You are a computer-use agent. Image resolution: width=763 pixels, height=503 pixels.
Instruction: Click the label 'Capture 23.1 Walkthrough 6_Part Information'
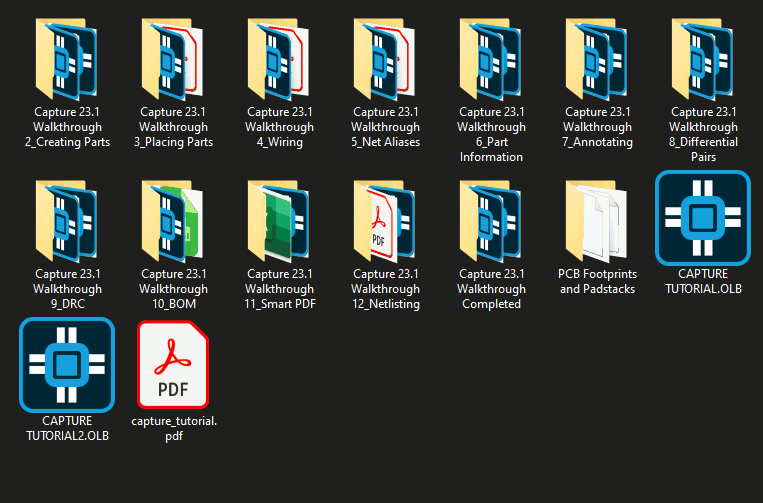(x=491, y=134)
